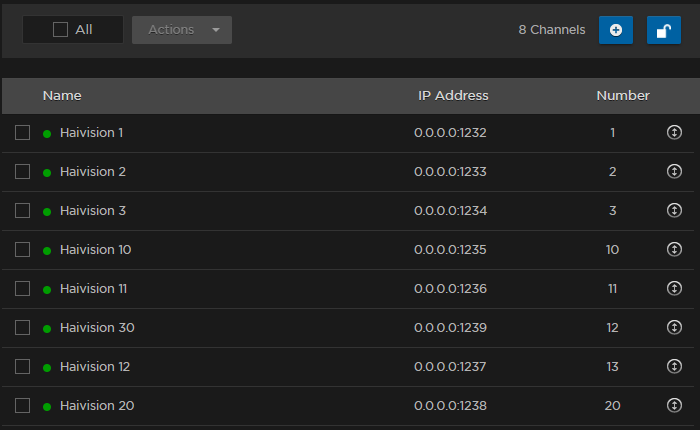Screen dimensions: 700x430
Task: Sort by Number column header
Action: 623,96
